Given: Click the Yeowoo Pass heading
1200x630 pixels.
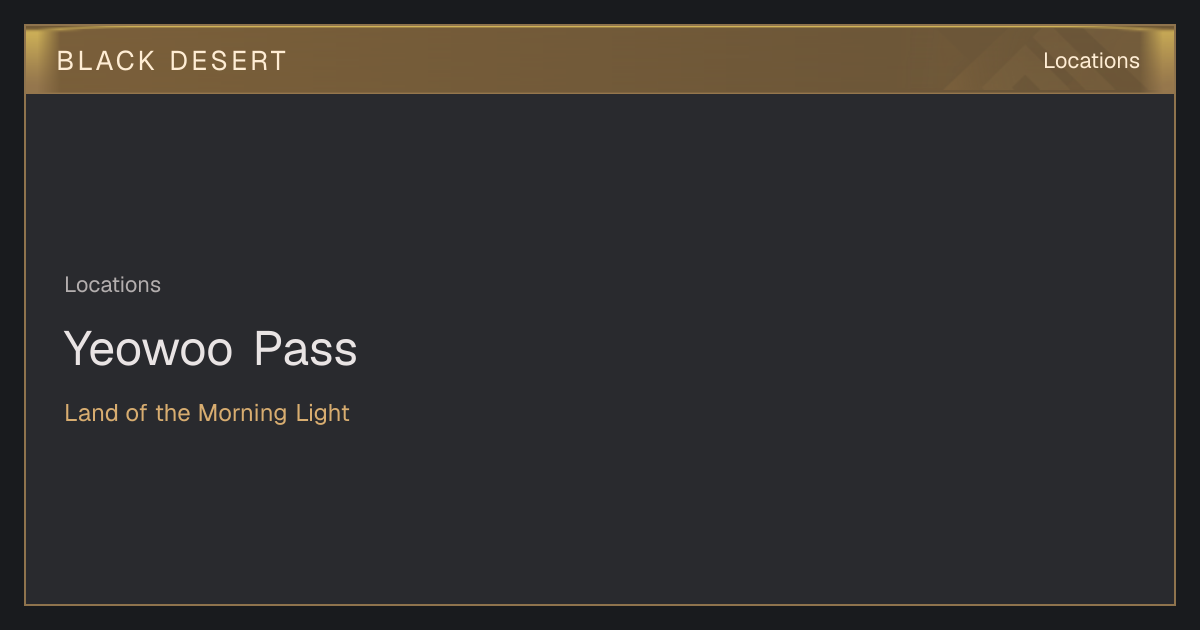Looking at the screenshot, I should pos(210,349).
